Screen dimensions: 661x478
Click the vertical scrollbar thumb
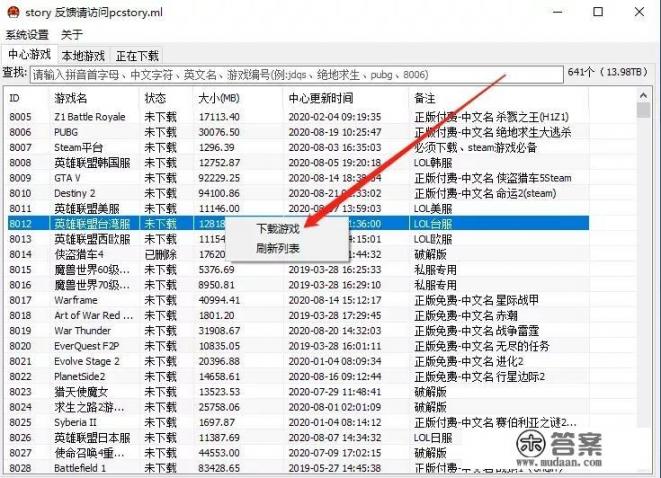click(x=643, y=110)
